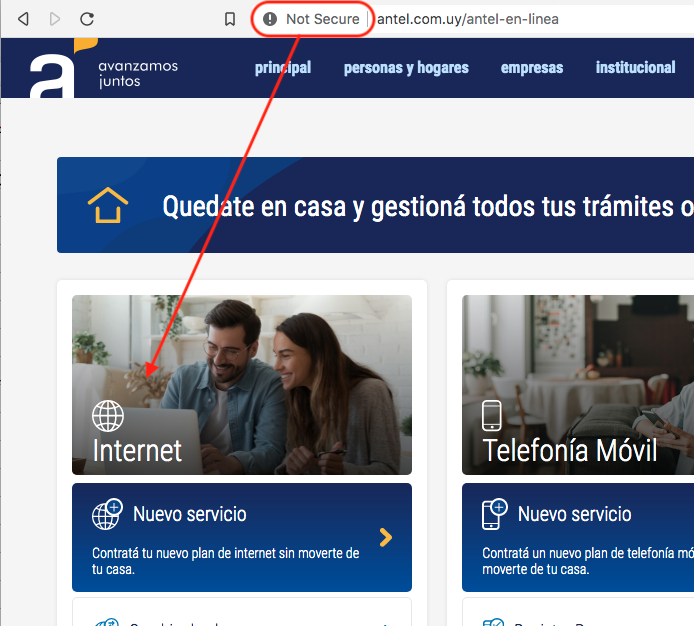The width and height of the screenshot is (694, 626).
Task: Open the principal menu item
Action: point(283,68)
